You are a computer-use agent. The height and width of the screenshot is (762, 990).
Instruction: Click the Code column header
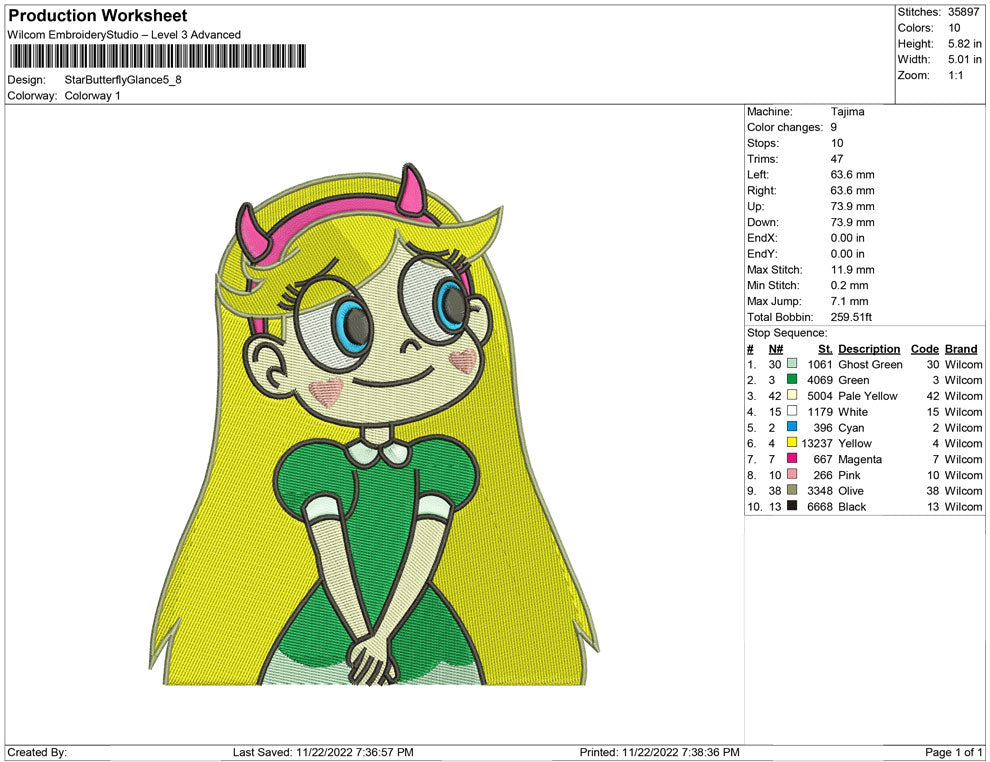(924, 349)
